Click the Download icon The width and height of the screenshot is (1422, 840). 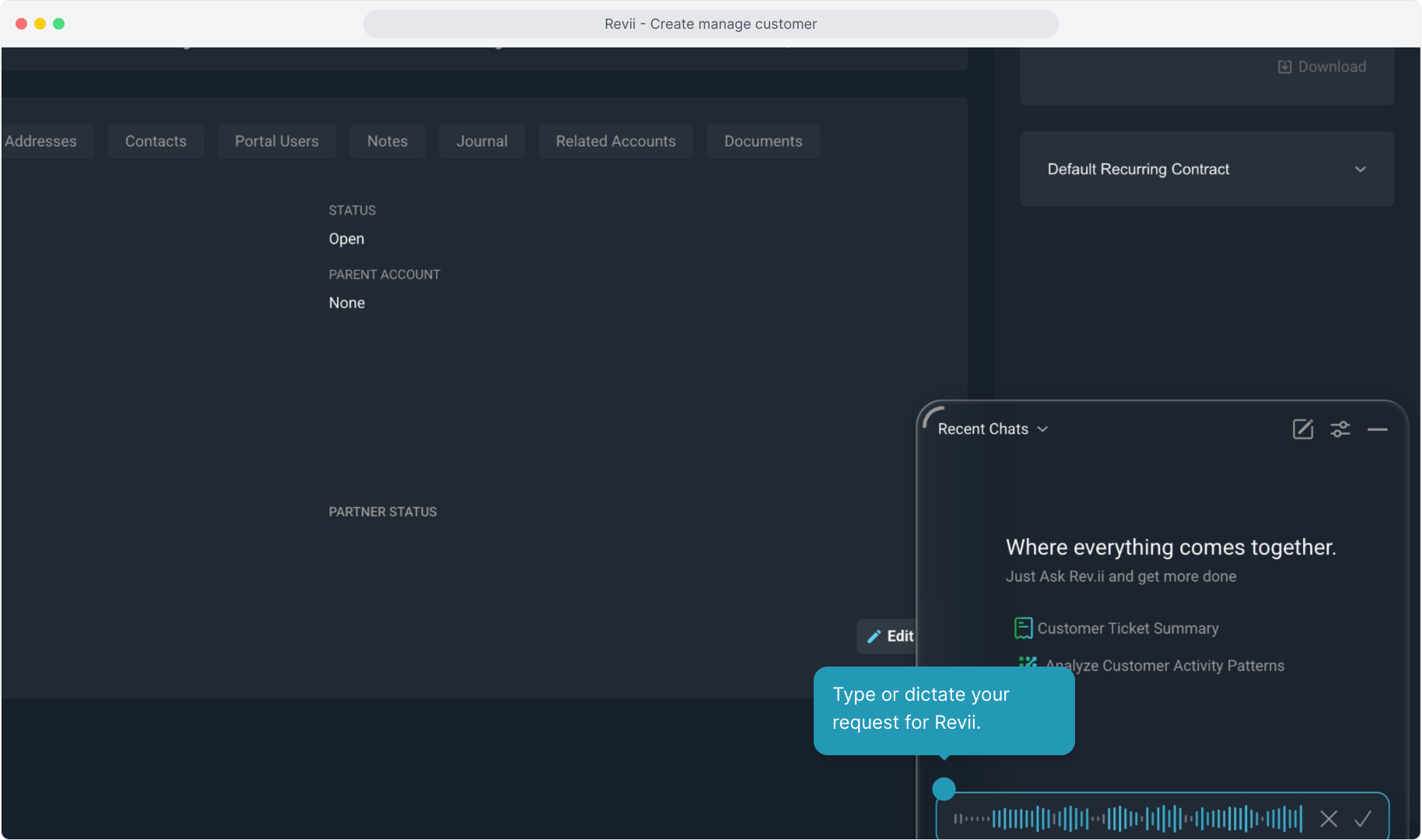pyautogui.click(x=1284, y=67)
